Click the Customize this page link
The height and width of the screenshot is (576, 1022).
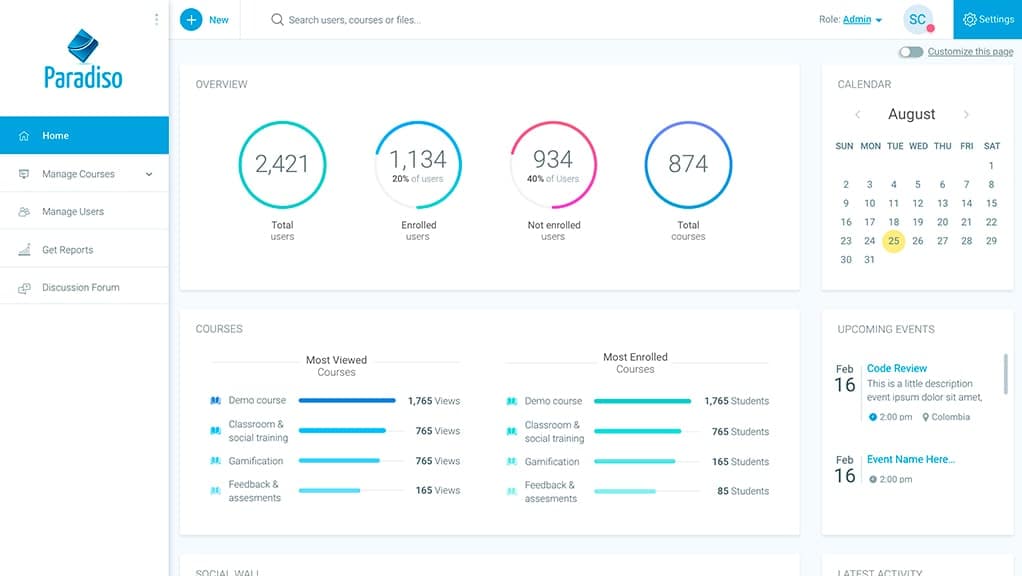[971, 51]
